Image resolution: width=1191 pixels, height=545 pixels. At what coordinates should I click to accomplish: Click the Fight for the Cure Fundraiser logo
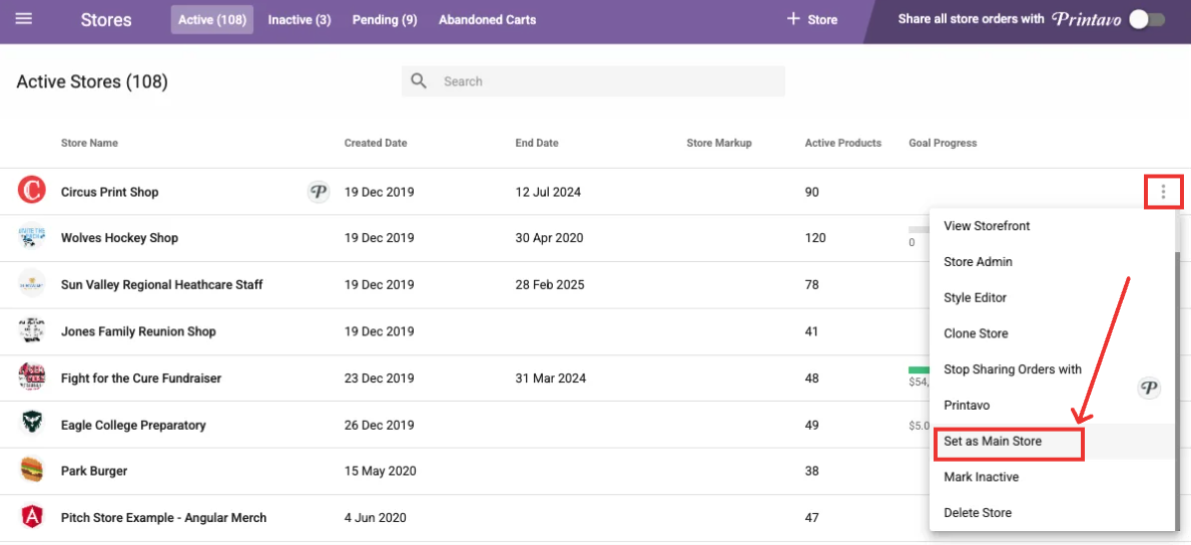coord(32,377)
